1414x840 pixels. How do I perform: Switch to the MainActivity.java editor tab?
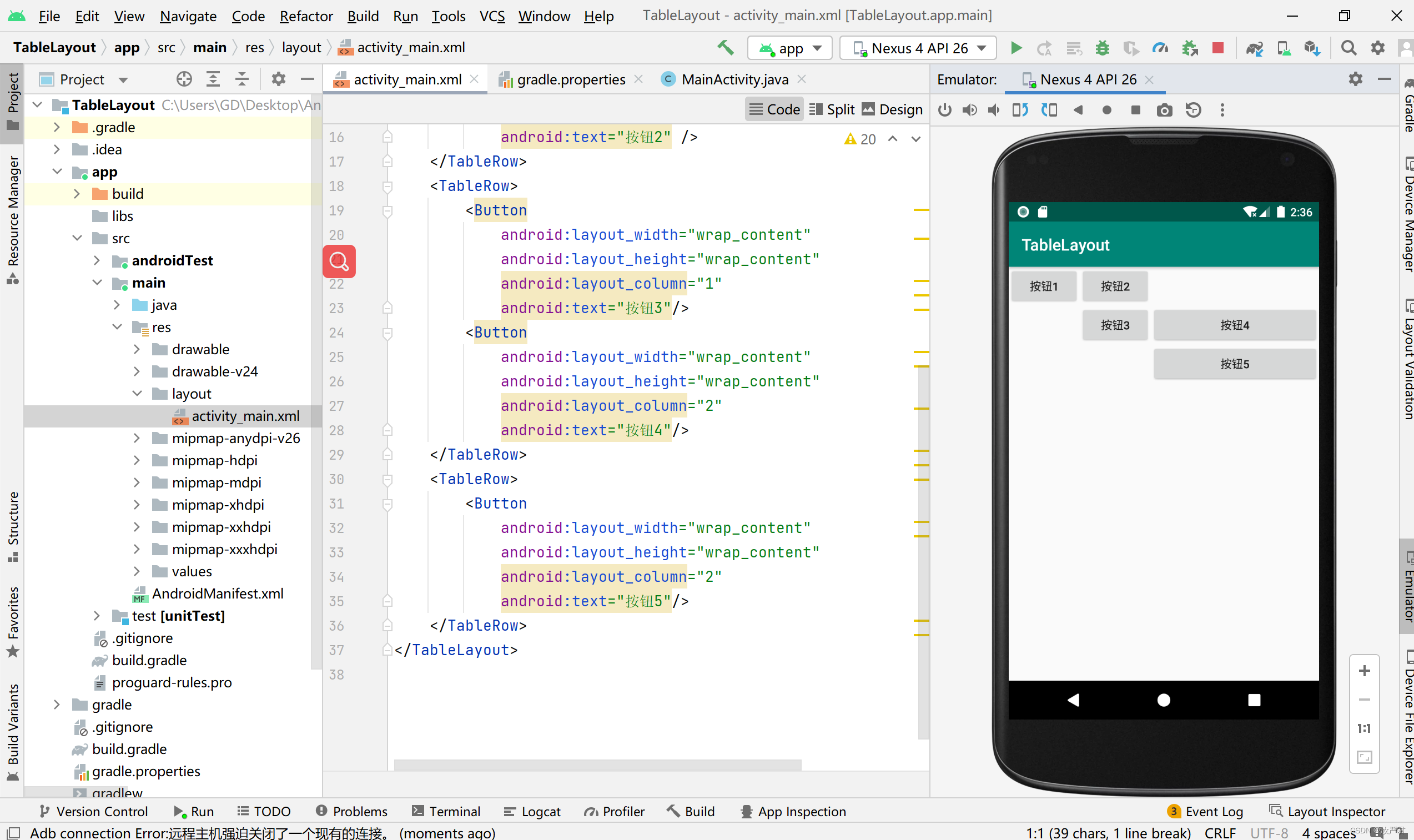734,79
